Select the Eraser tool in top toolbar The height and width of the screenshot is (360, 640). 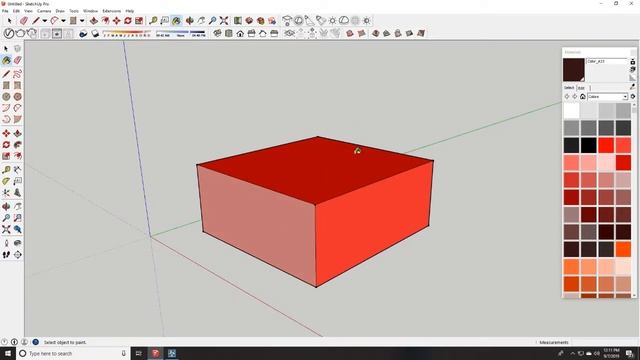click(24, 20)
